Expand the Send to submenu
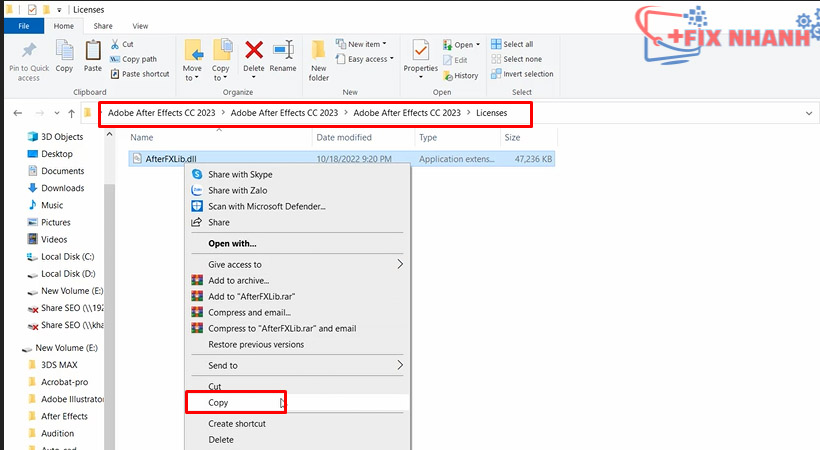 tap(298, 365)
